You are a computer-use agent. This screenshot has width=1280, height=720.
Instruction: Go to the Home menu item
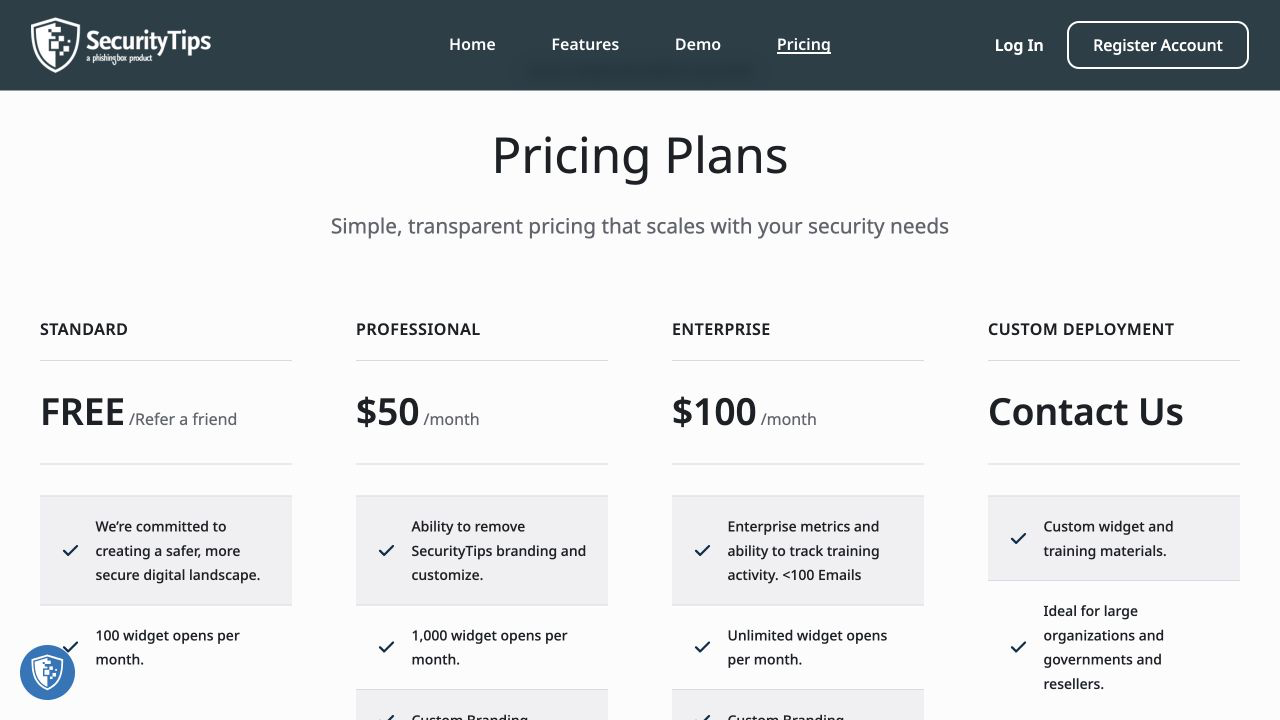(472, 44)
